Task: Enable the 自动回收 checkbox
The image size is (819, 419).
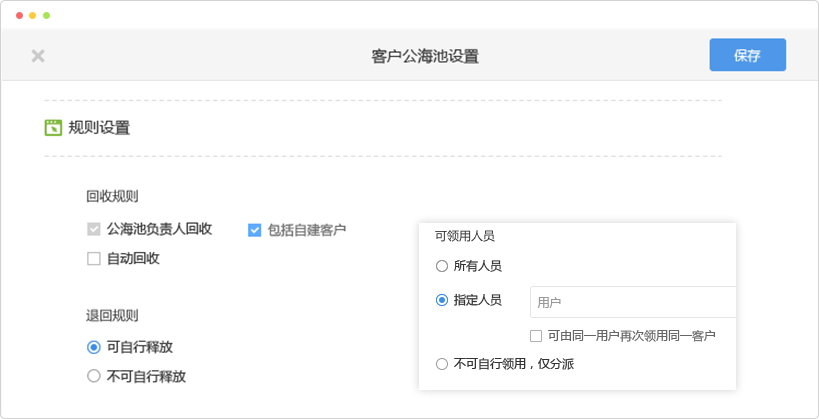Action: point(94,259)
